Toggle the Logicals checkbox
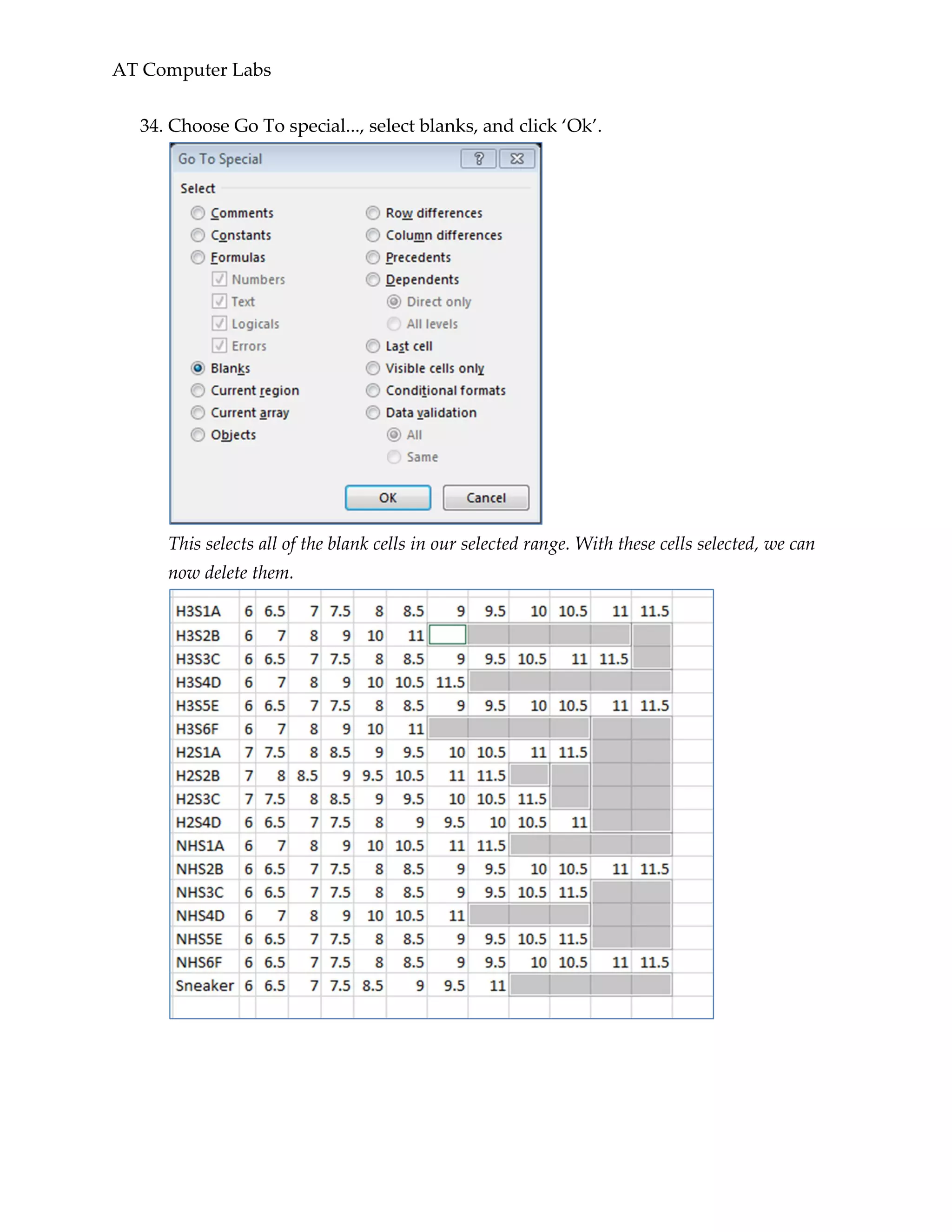The image size is (952, 1232). [x=219, y=324]
